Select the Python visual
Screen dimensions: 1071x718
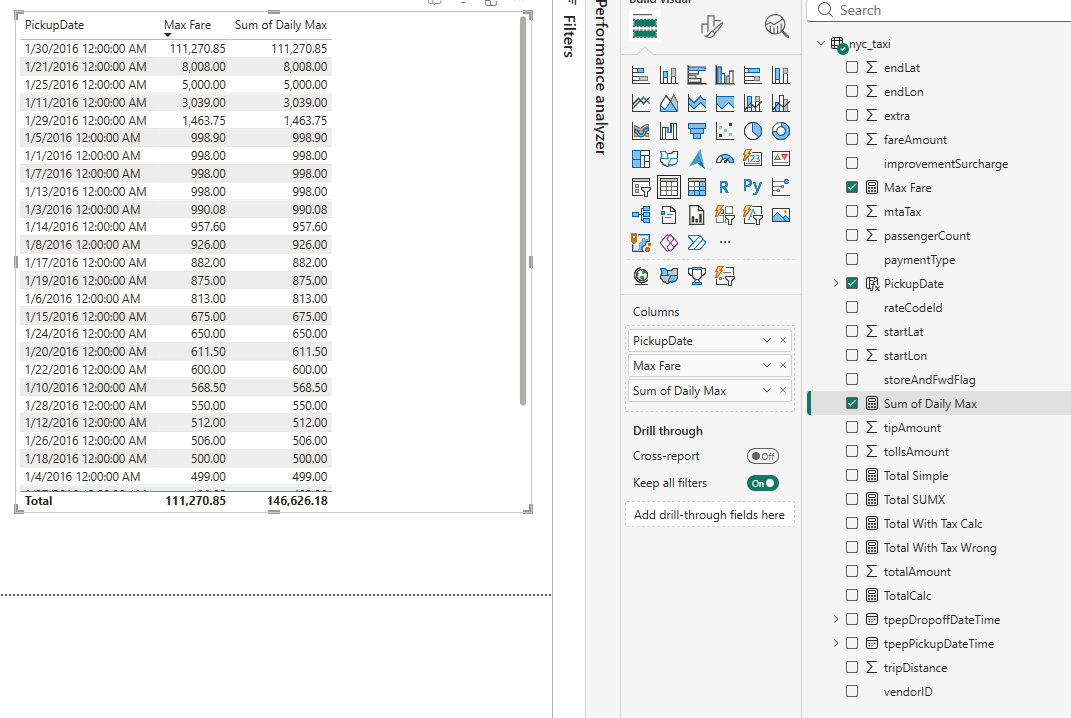(x=753, y=187)
